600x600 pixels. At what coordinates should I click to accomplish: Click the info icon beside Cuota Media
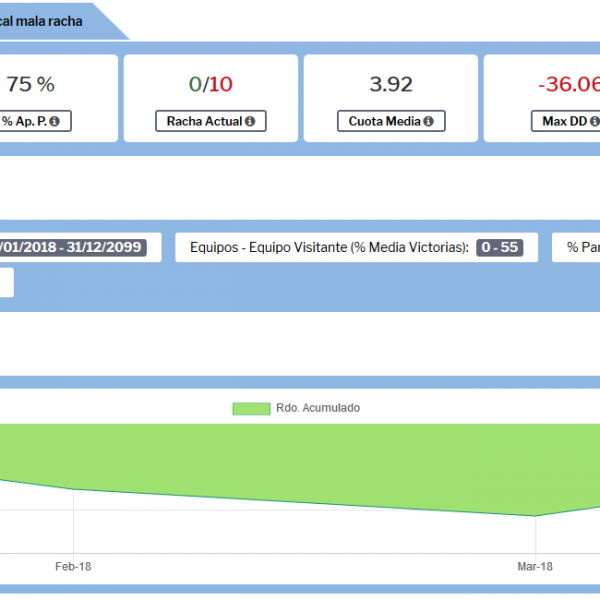(x=428, y=121)
